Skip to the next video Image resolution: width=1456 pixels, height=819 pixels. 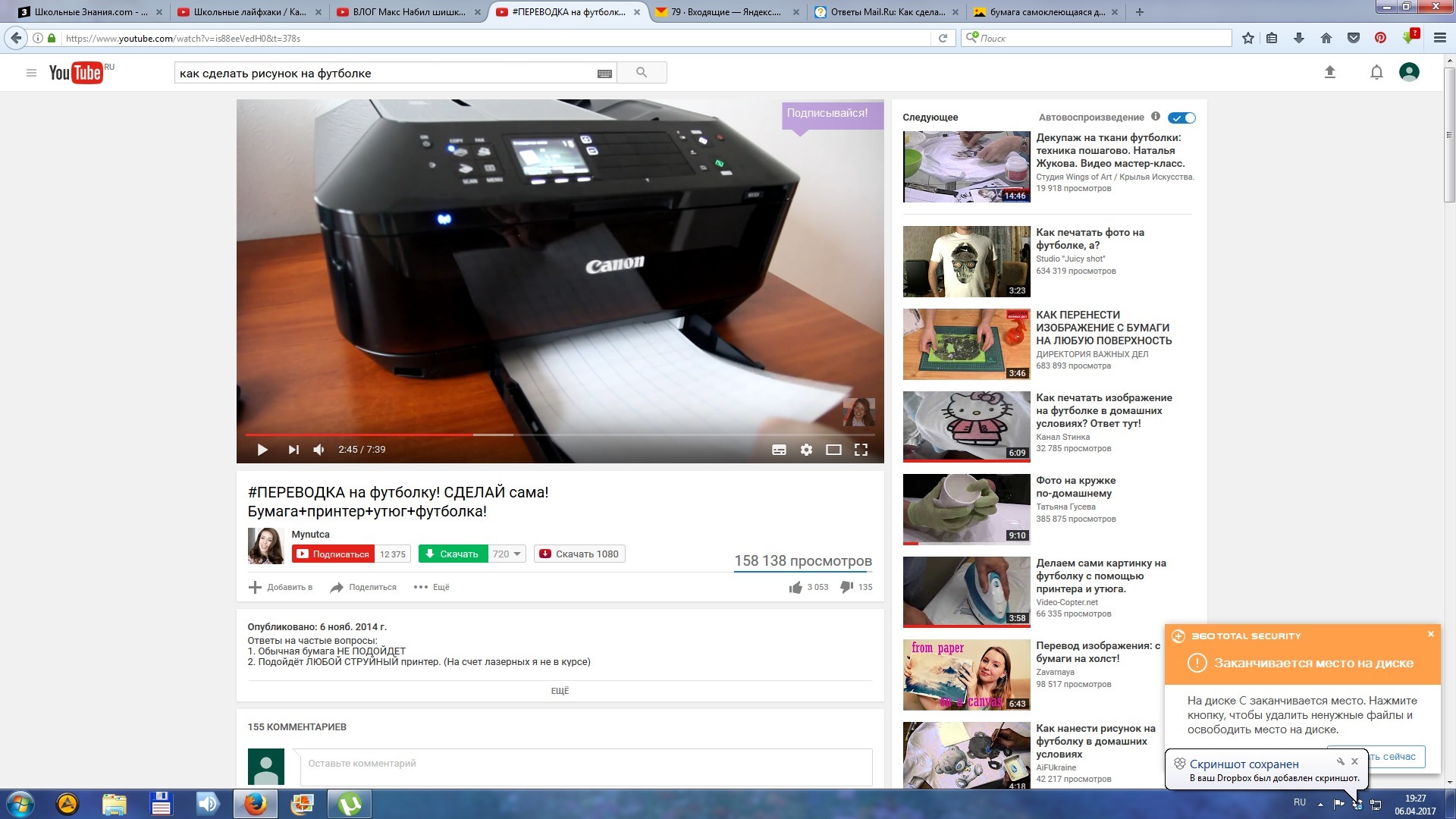click(x=293, y=450)
